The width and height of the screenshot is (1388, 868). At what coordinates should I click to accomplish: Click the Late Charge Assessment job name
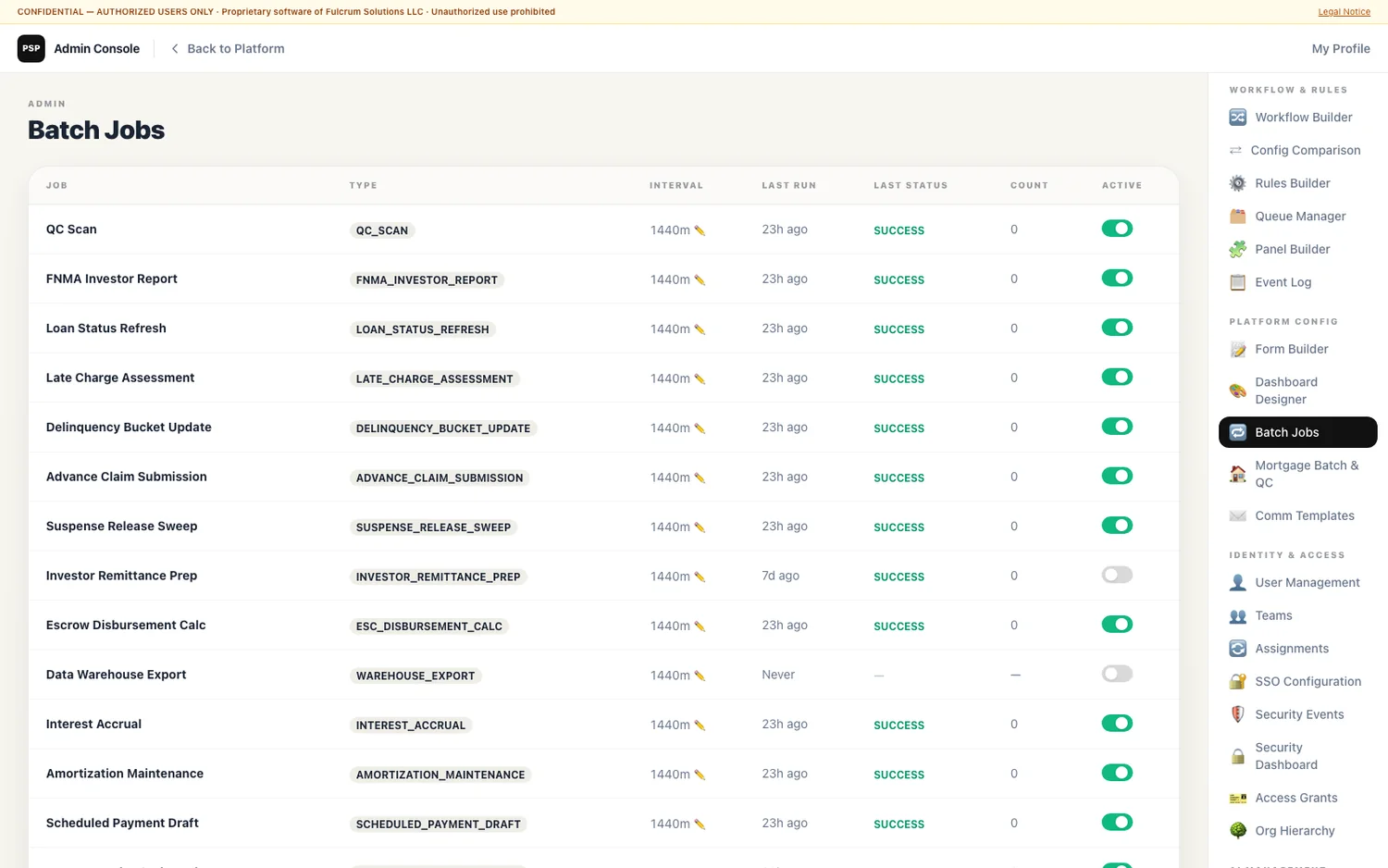click(x=120, y=378)
